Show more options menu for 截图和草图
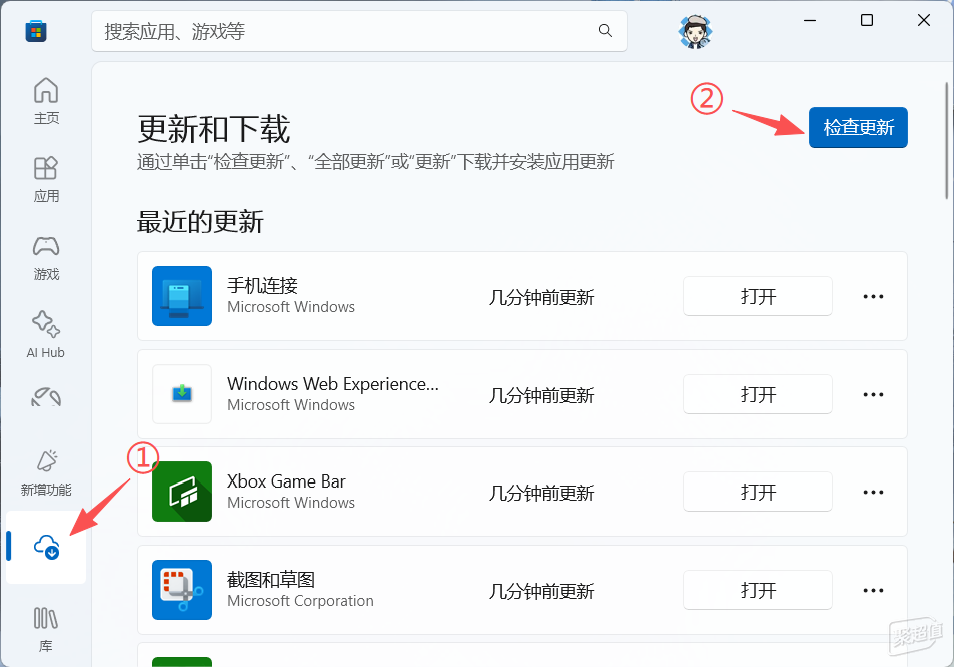 pyautogui.click(x=873, y=590)
